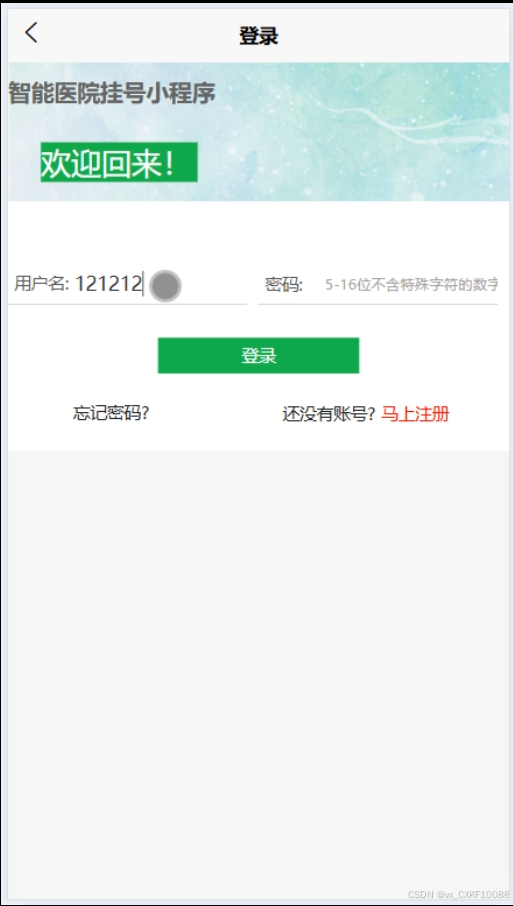
Task: Open the 忘记密码? link
Action: [111, 414]
